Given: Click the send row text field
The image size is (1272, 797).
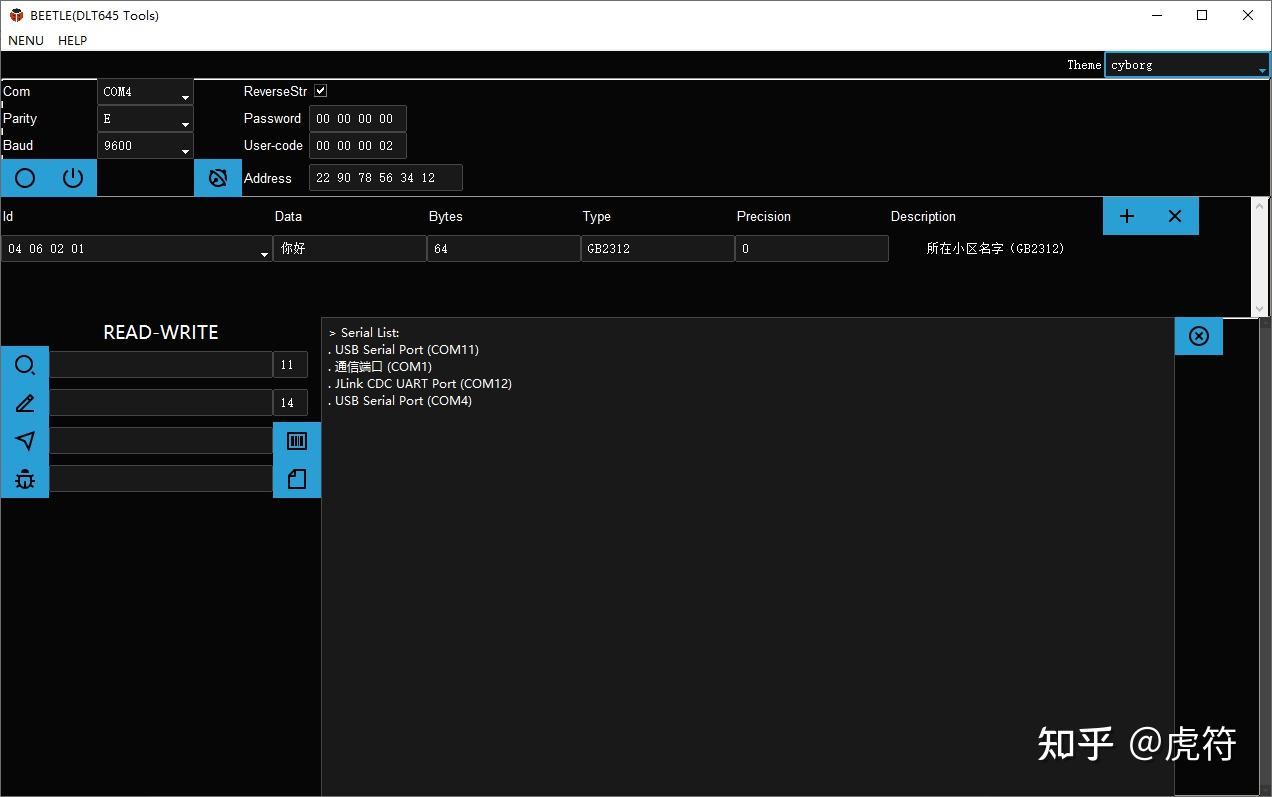Looking at the screenshot, I should (x=161, y=441).
